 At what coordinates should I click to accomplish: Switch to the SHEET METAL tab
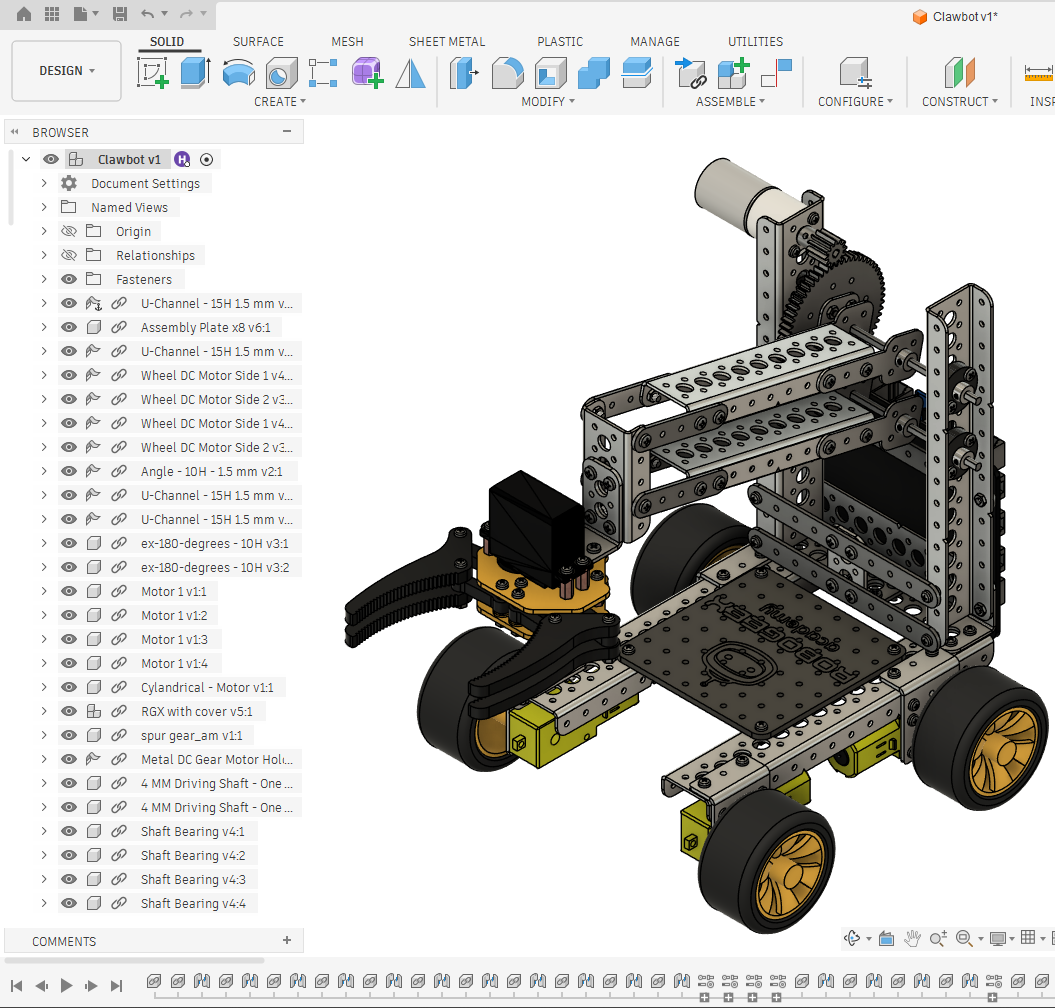[447, 42]
